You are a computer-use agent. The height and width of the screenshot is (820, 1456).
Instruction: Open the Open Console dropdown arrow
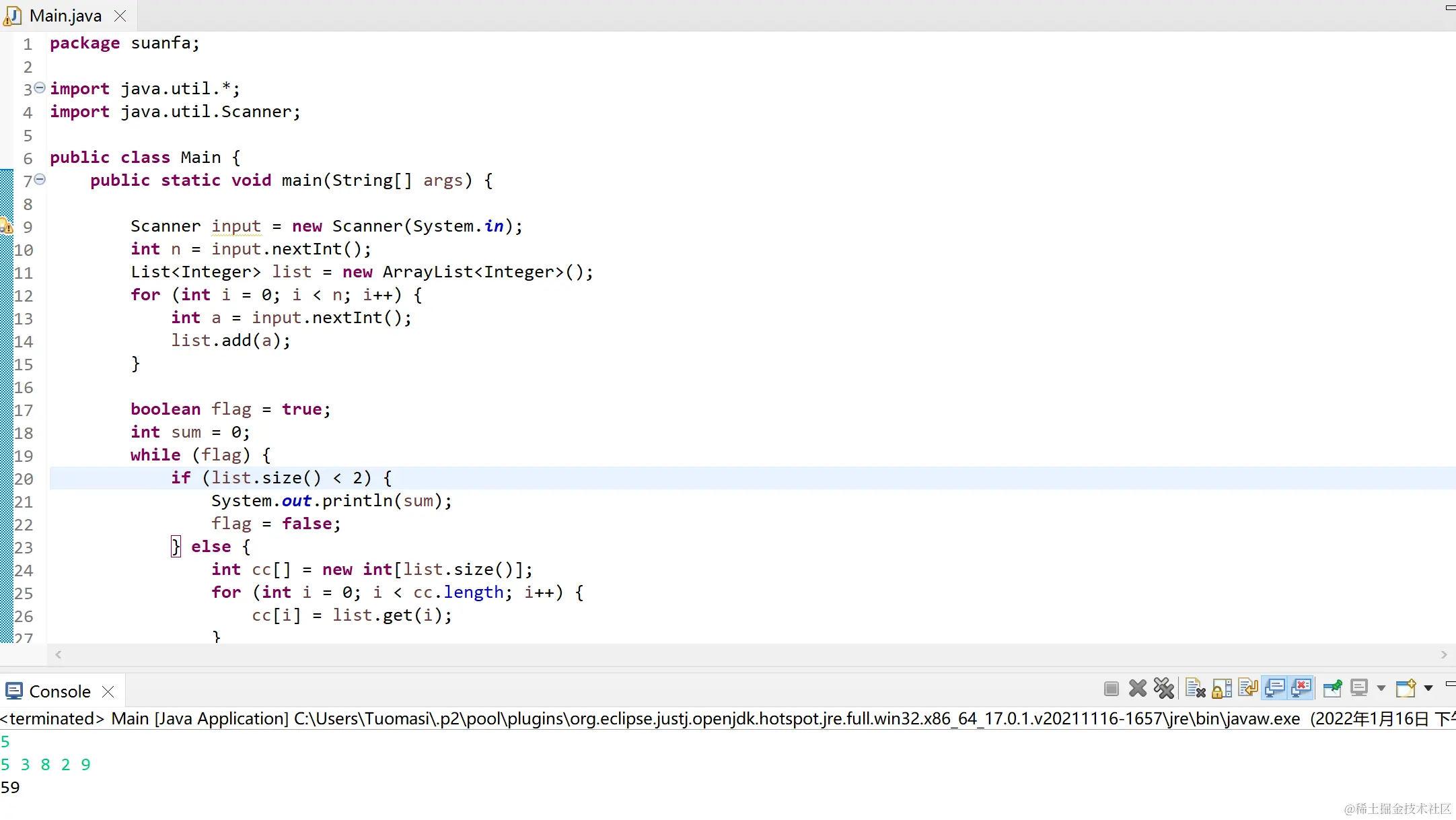tap(1428, 689)
